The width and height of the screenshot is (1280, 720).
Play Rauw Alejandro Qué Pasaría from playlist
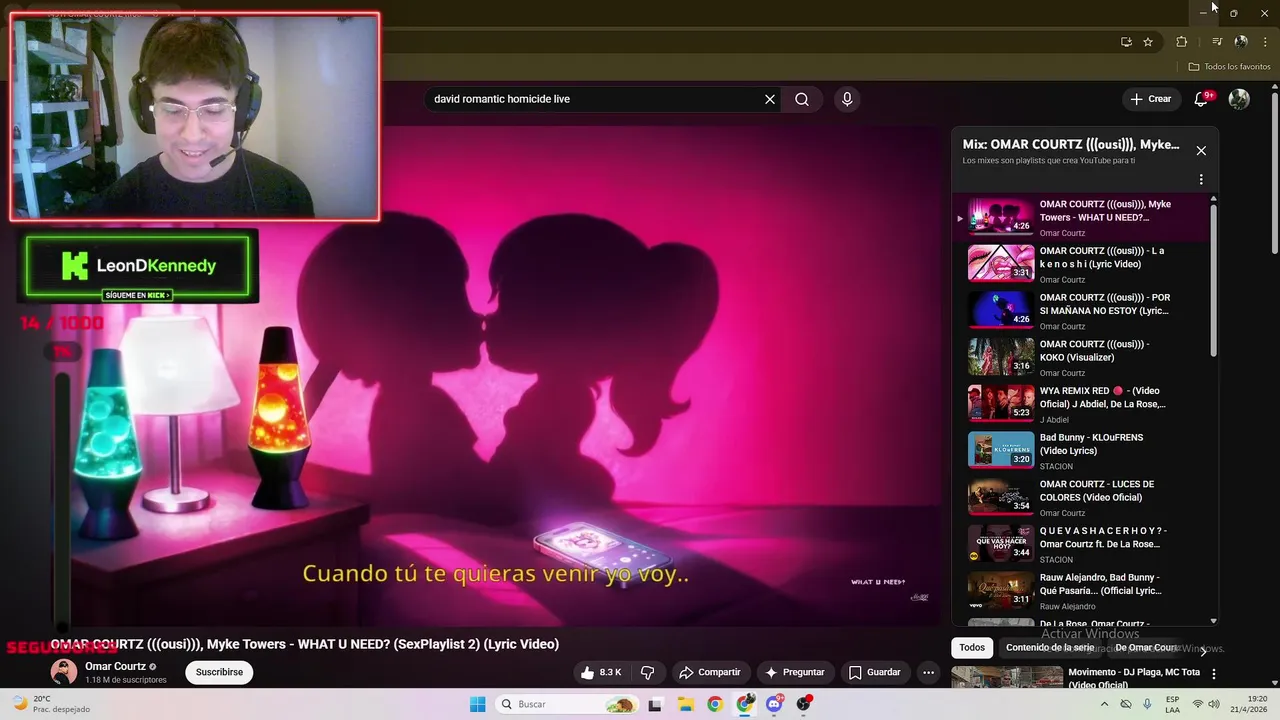1081,591
